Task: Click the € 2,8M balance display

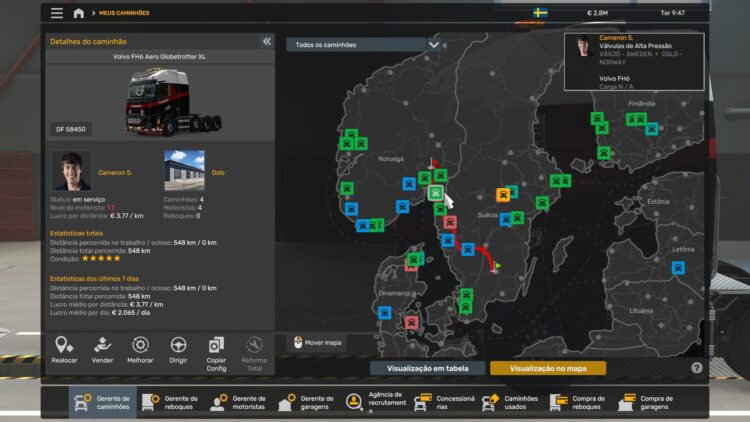Action: tap(597, 13)
